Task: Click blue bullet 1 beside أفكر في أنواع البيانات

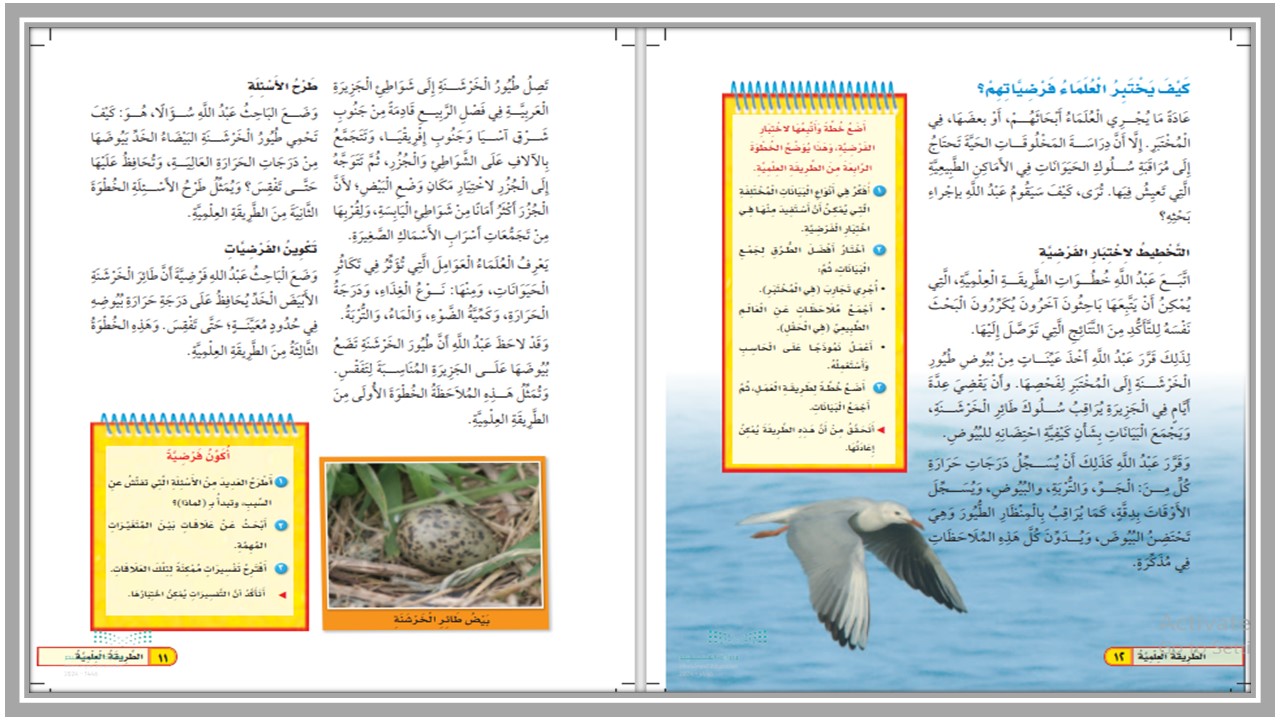Action: point(879,191)
